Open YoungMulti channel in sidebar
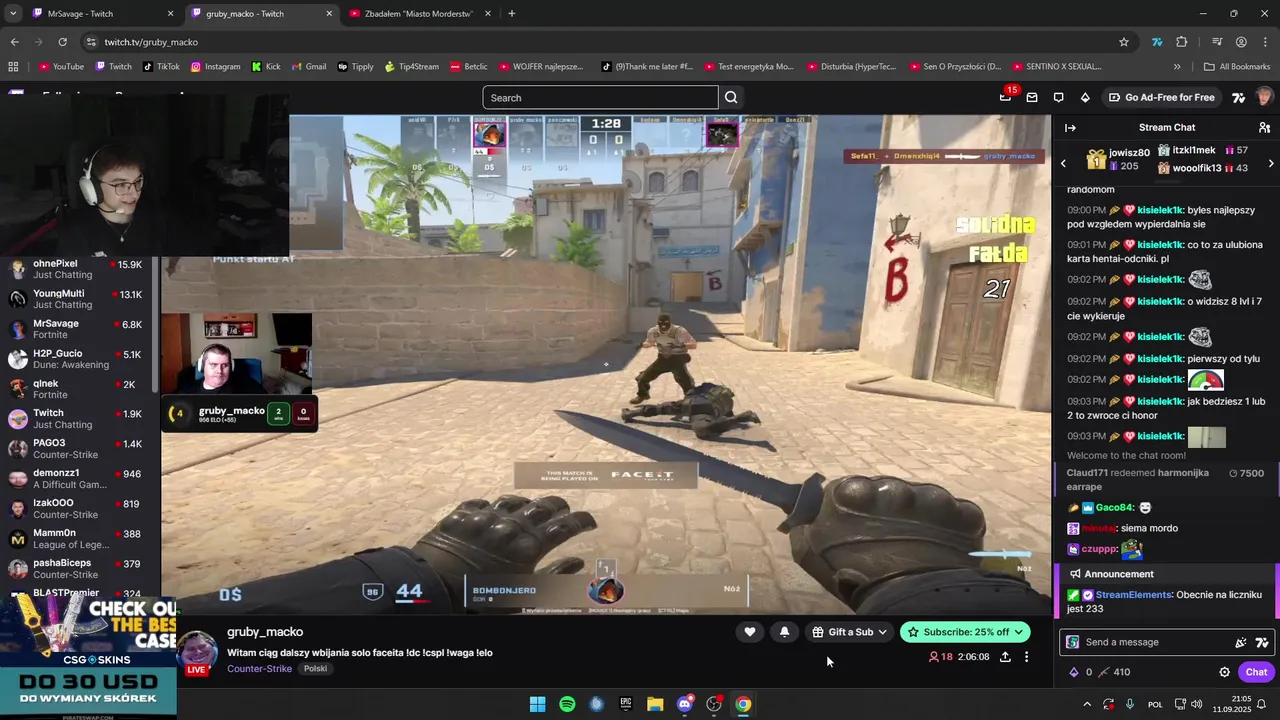Screen dimensions: 1280x720 (76, 299)
